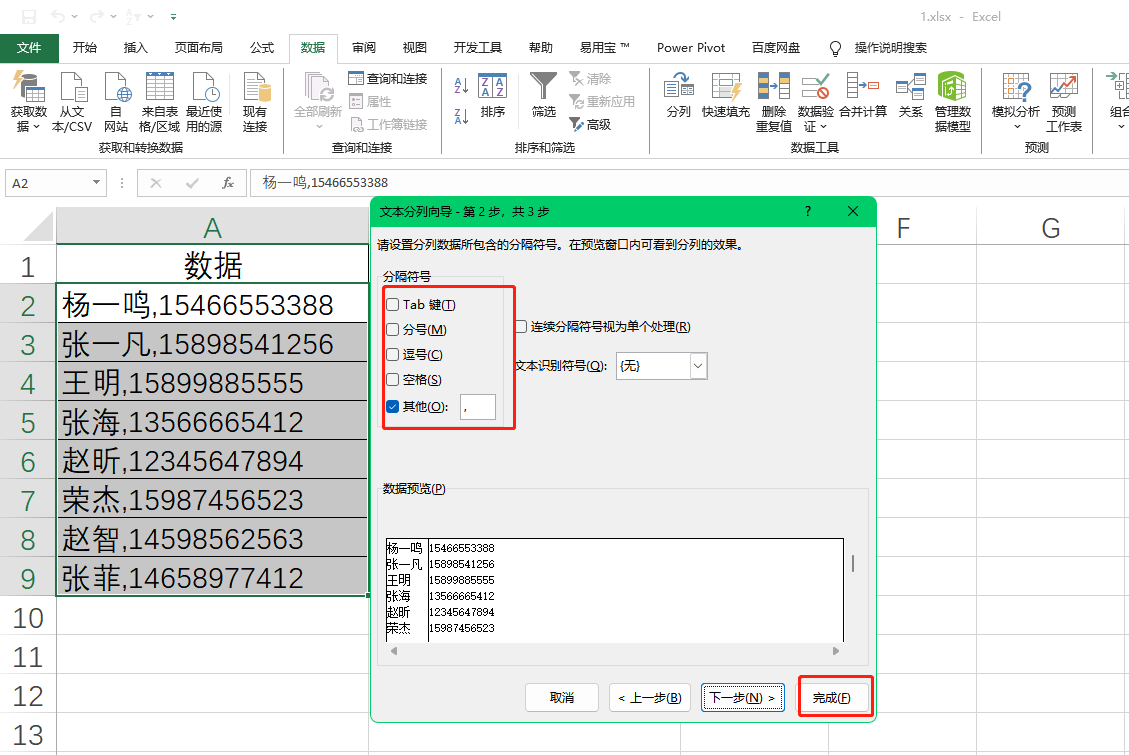Viewport: 1129px width, 755px height.
Task: Open Customize Quick Access Toolbar dropdown
Action: click(174, 17)
